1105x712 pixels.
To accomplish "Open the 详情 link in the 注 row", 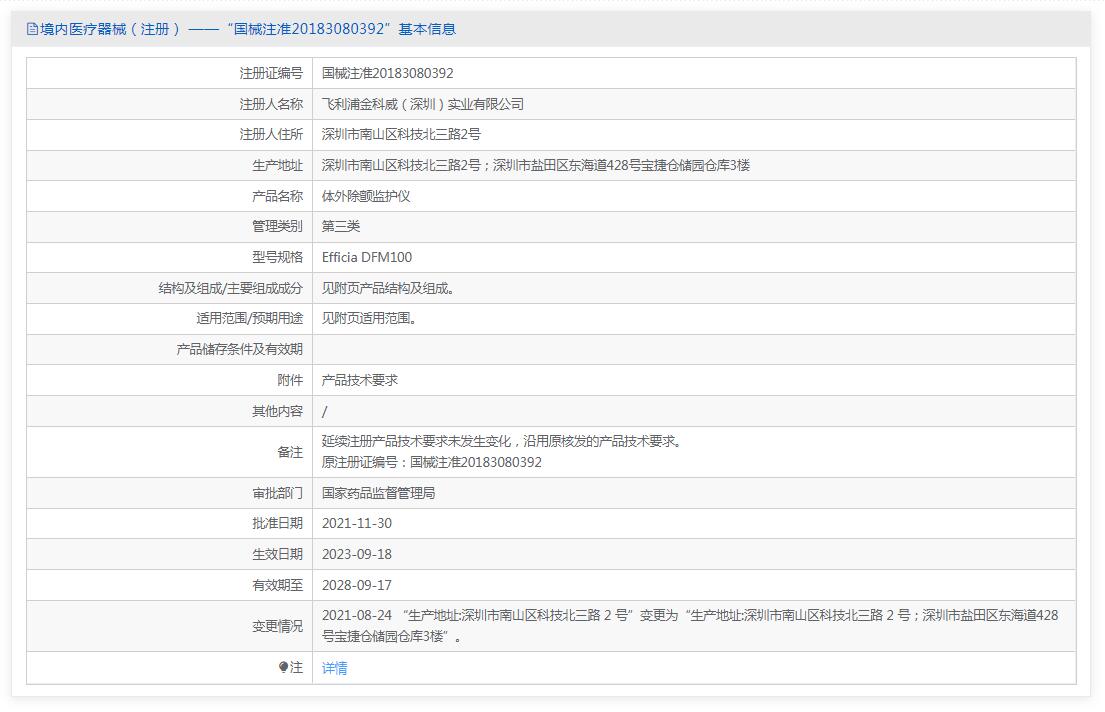I will 334,668.
